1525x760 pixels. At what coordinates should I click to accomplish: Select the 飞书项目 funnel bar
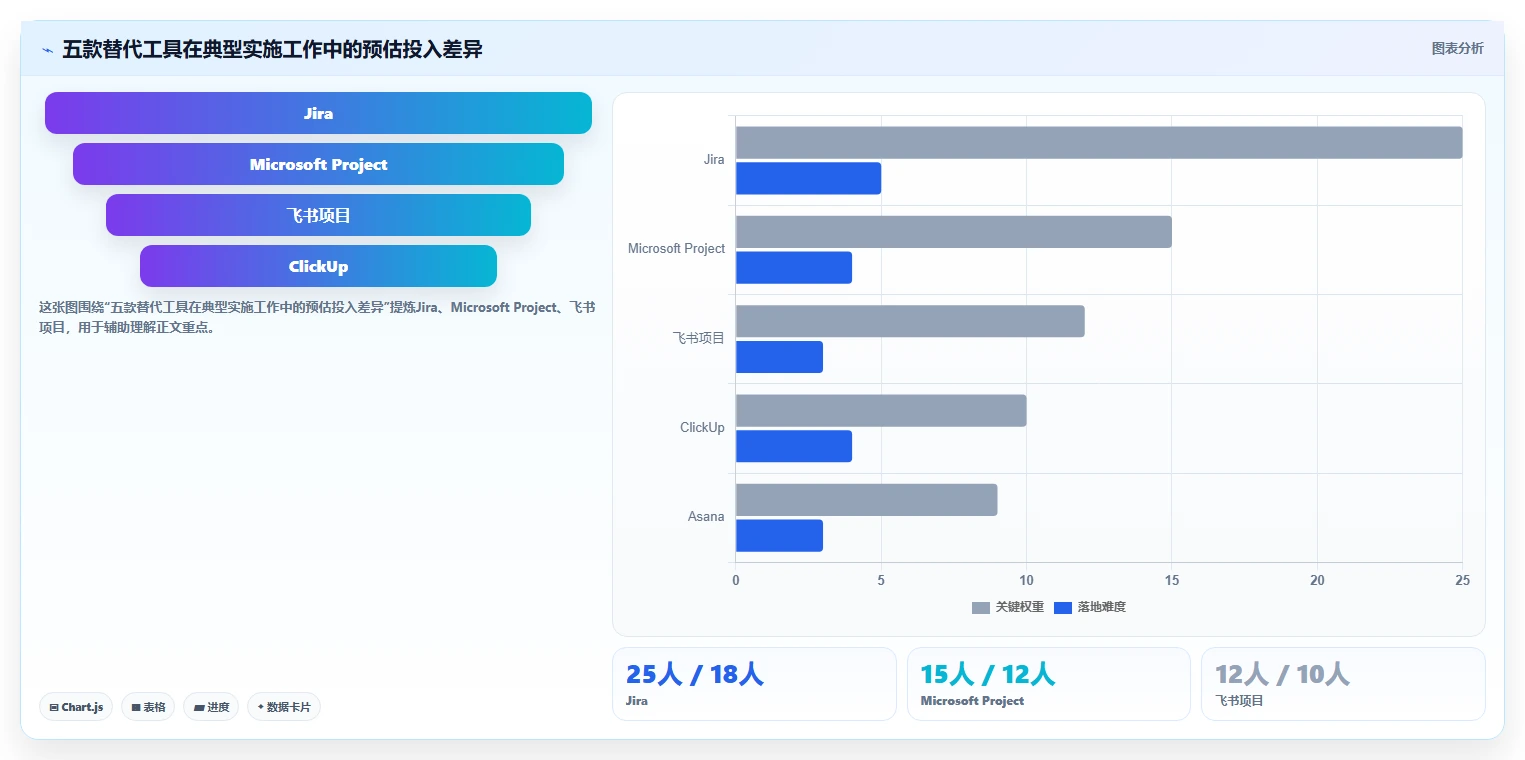click(x=318, y=215)
